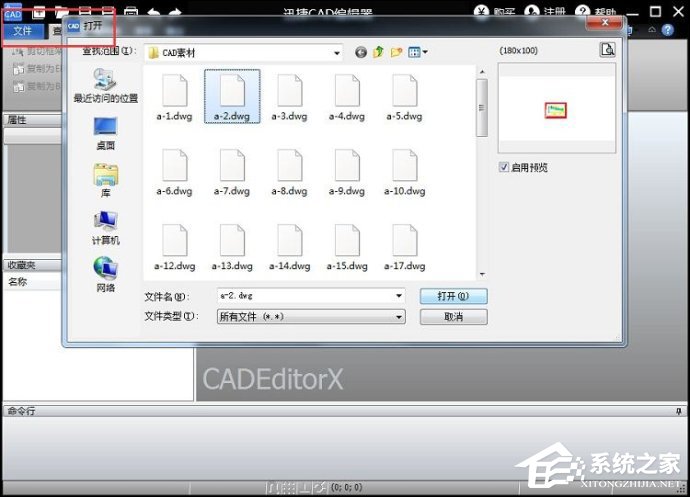Expand the CAD素材 look-in dropdown
This screenshot has width=690, height=497.
(x=337, y=52)
